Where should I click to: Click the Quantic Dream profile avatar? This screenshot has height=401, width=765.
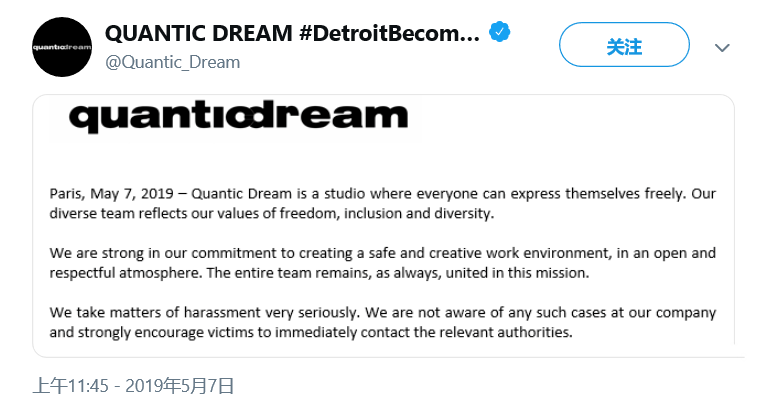coord(62,47)
